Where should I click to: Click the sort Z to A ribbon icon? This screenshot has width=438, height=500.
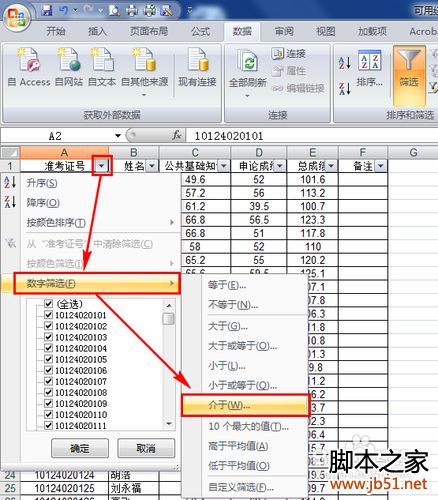[x=345, y=89]
